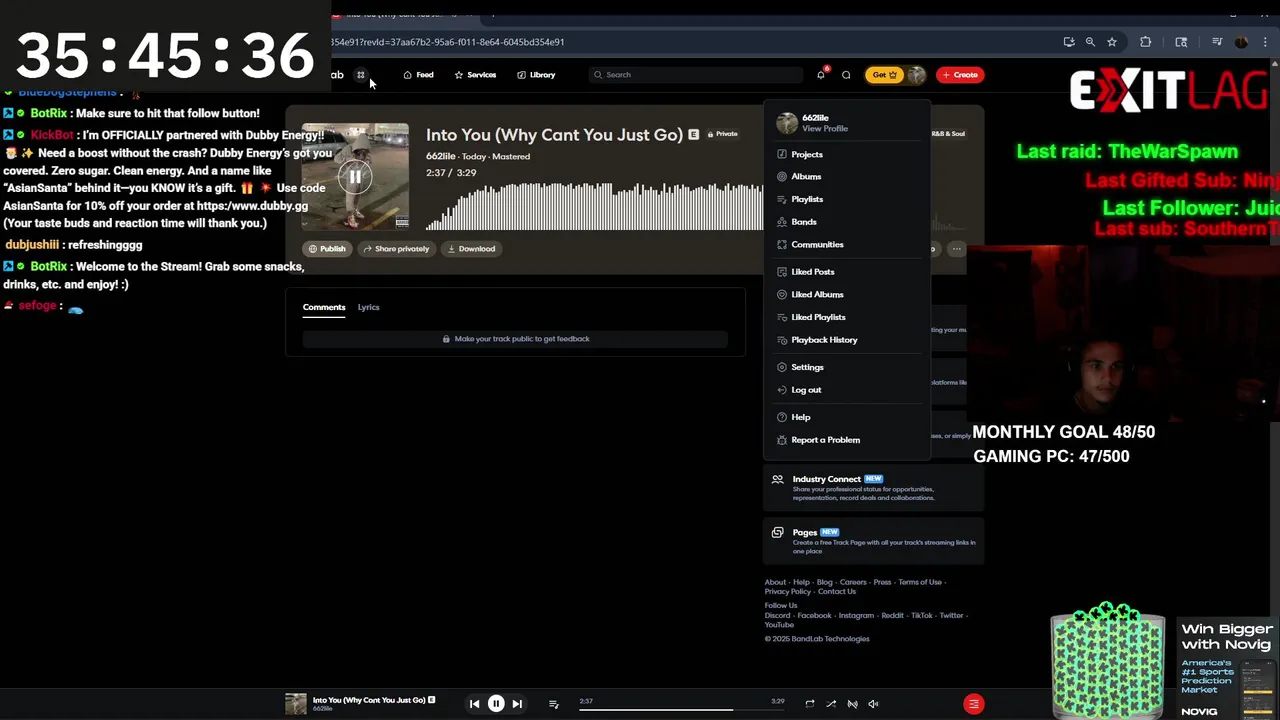The height and width of the screenshot is (720, 1280).
Task: Open Playback History
Action: point(847,340)
